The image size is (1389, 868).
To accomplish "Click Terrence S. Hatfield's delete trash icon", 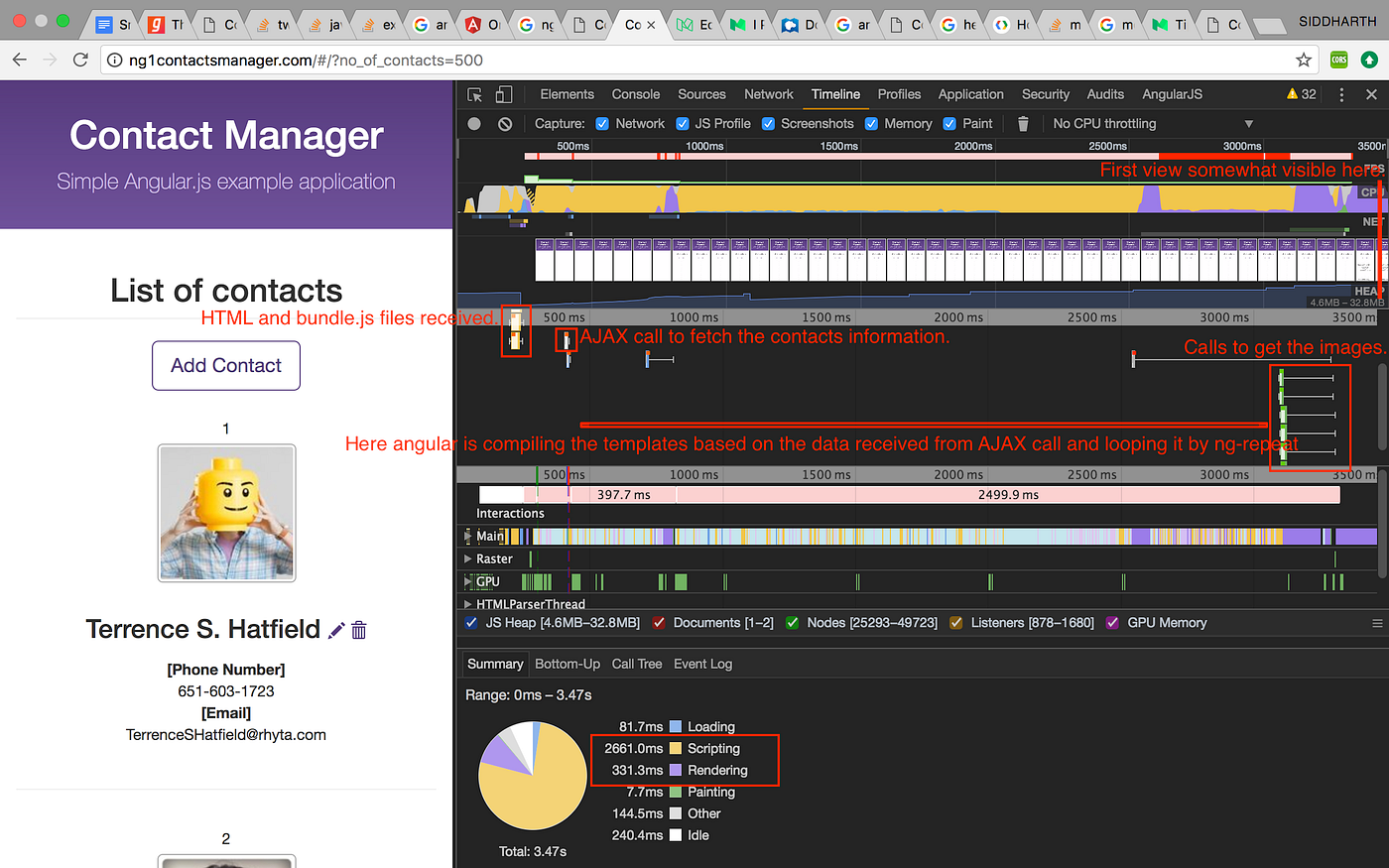I will [358, 629].
